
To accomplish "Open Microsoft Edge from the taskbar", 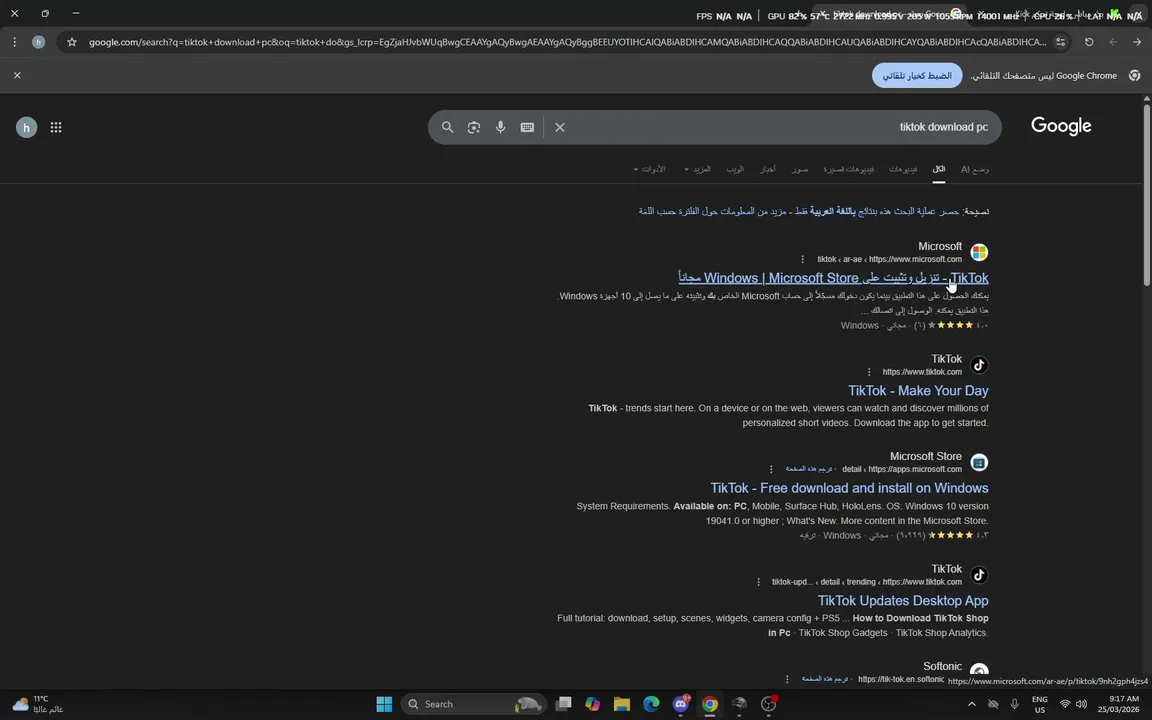I will coord(651,704).
